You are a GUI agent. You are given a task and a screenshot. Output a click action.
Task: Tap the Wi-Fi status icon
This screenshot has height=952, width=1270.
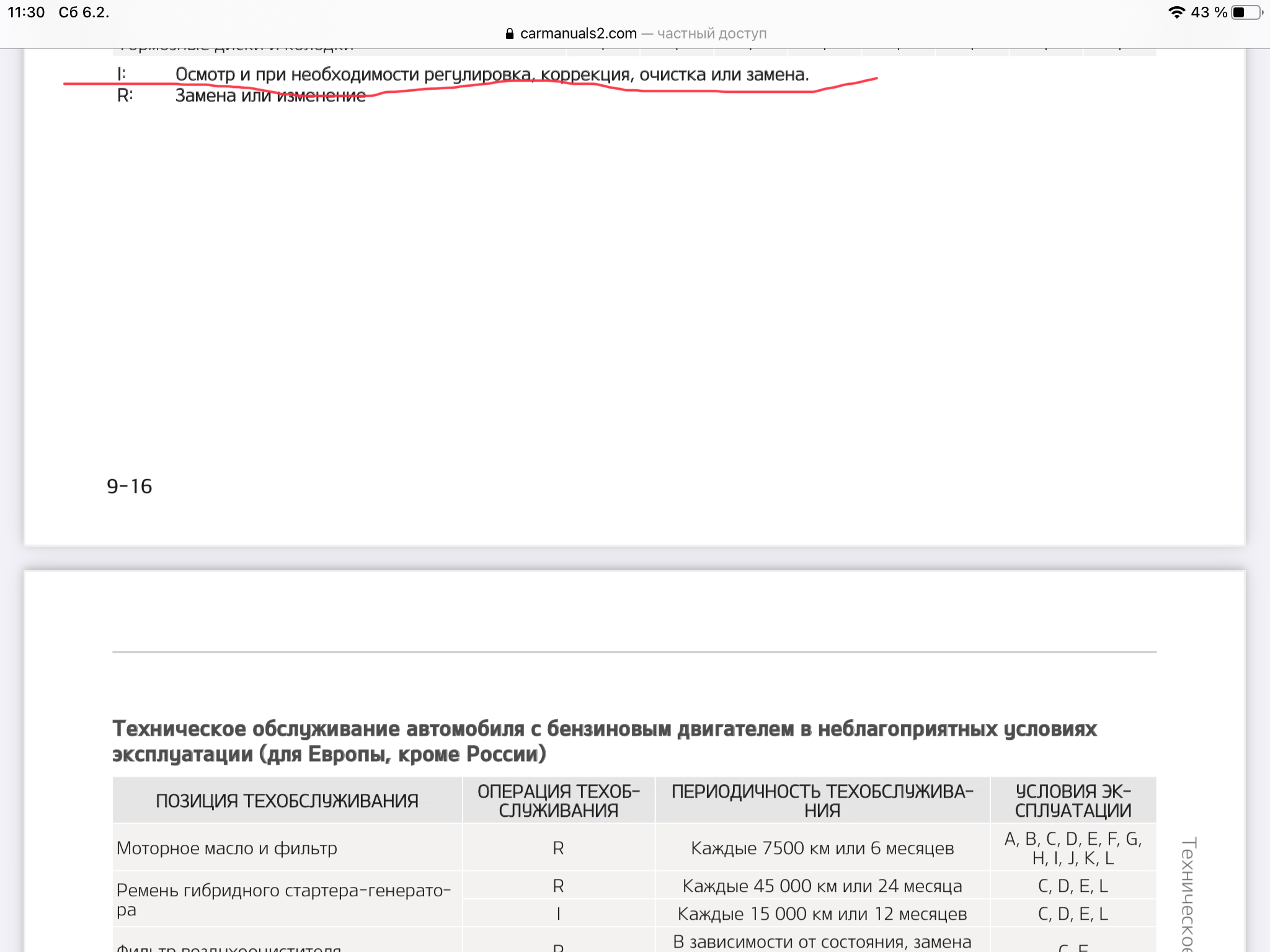1176,12
